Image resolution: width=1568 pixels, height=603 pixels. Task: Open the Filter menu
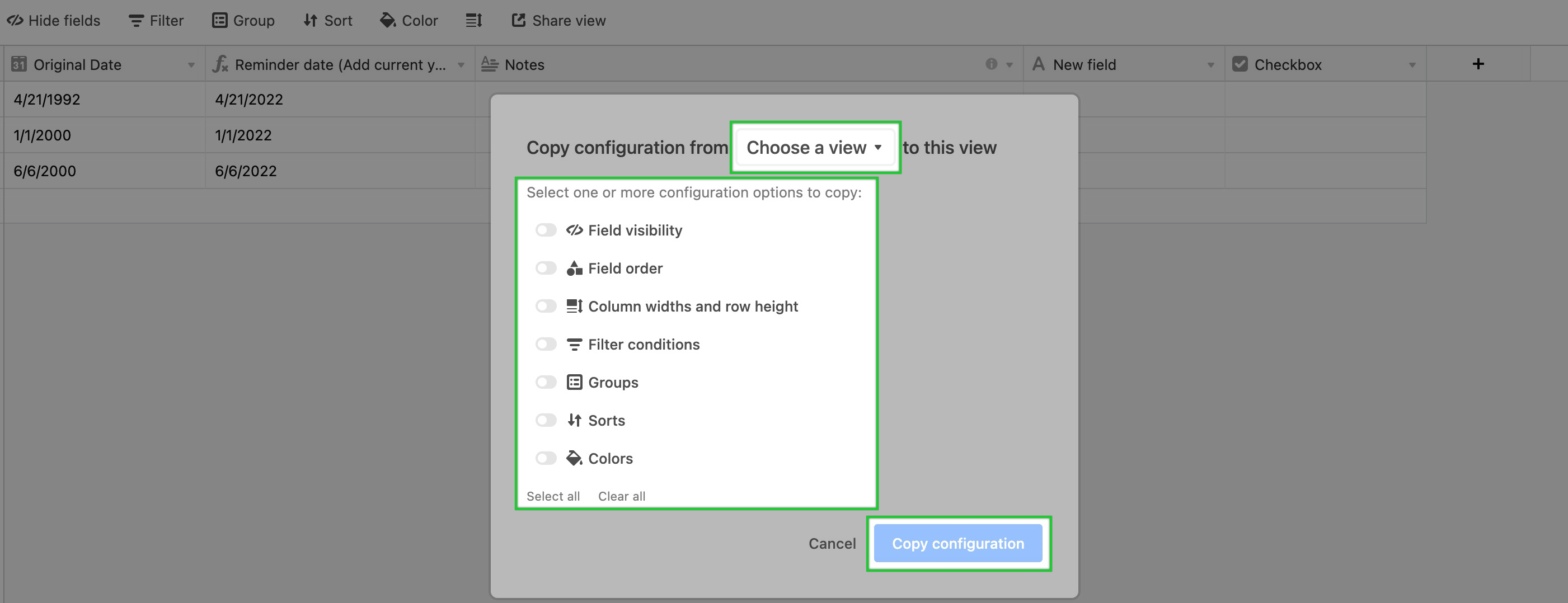157,21
